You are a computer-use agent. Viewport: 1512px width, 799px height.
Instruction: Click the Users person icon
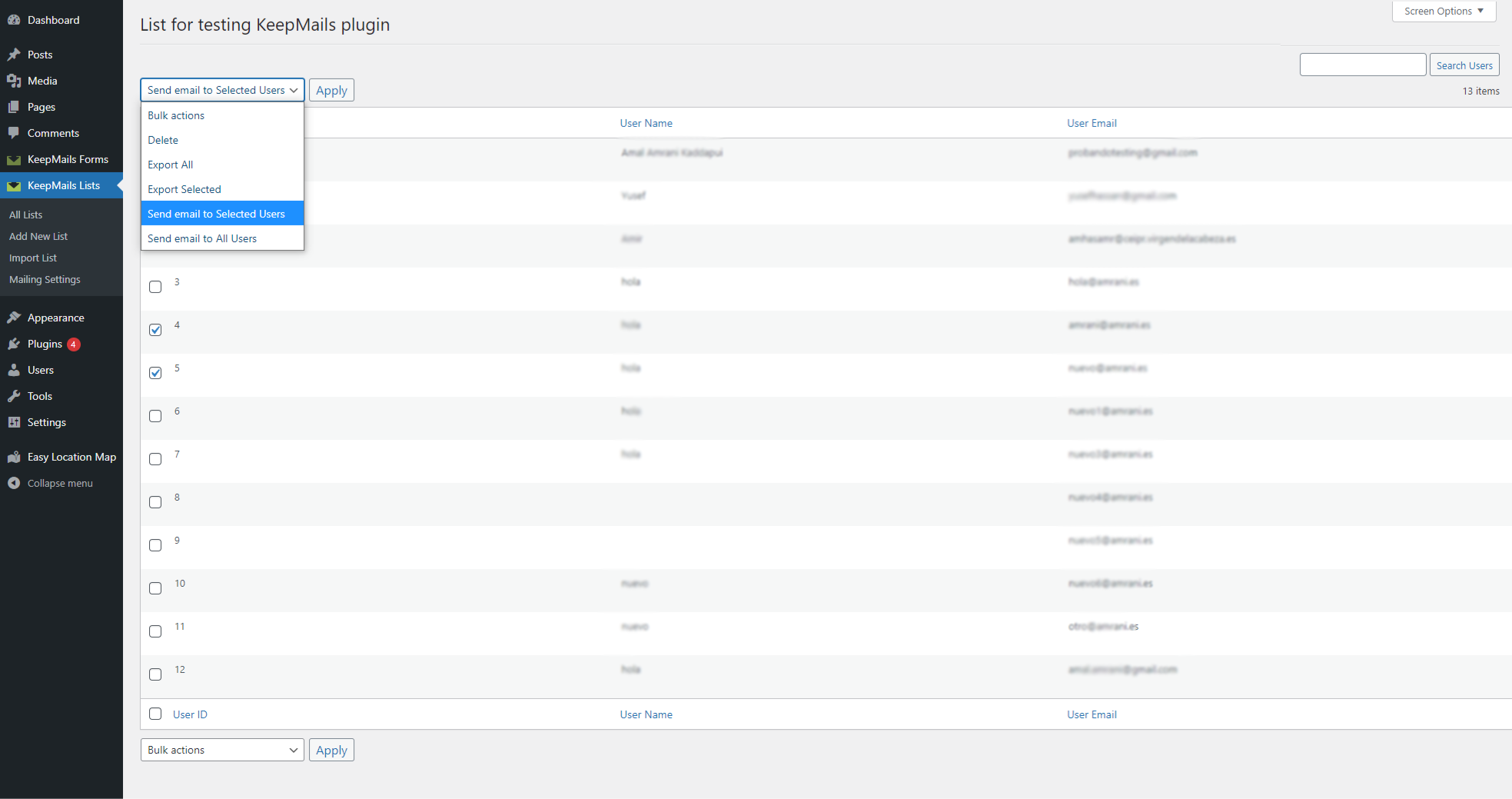click(x=14, y=370)
